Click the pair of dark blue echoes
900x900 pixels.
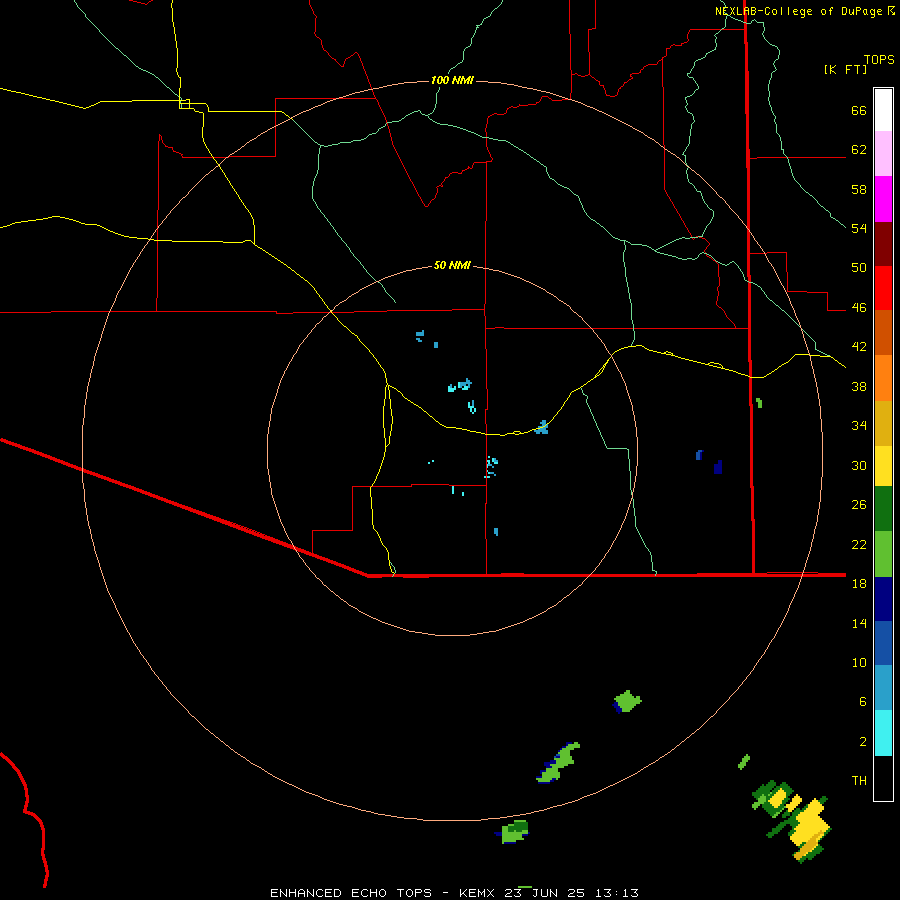coord(709,462)
